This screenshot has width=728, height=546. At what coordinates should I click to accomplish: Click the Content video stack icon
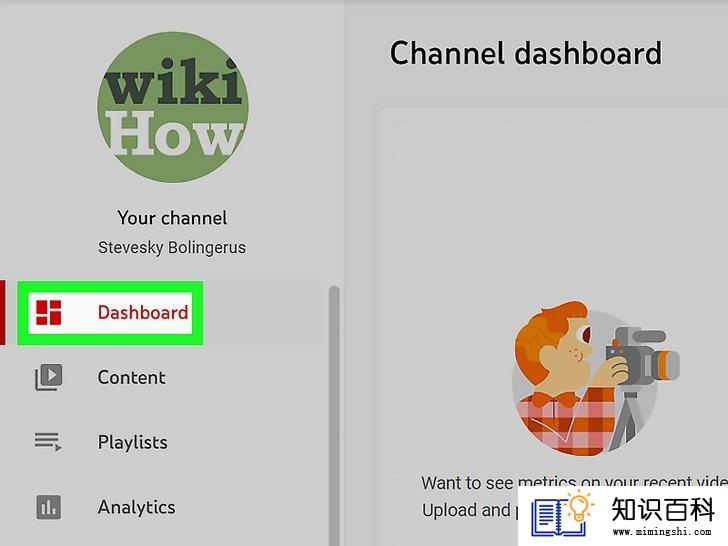[49, 377]
